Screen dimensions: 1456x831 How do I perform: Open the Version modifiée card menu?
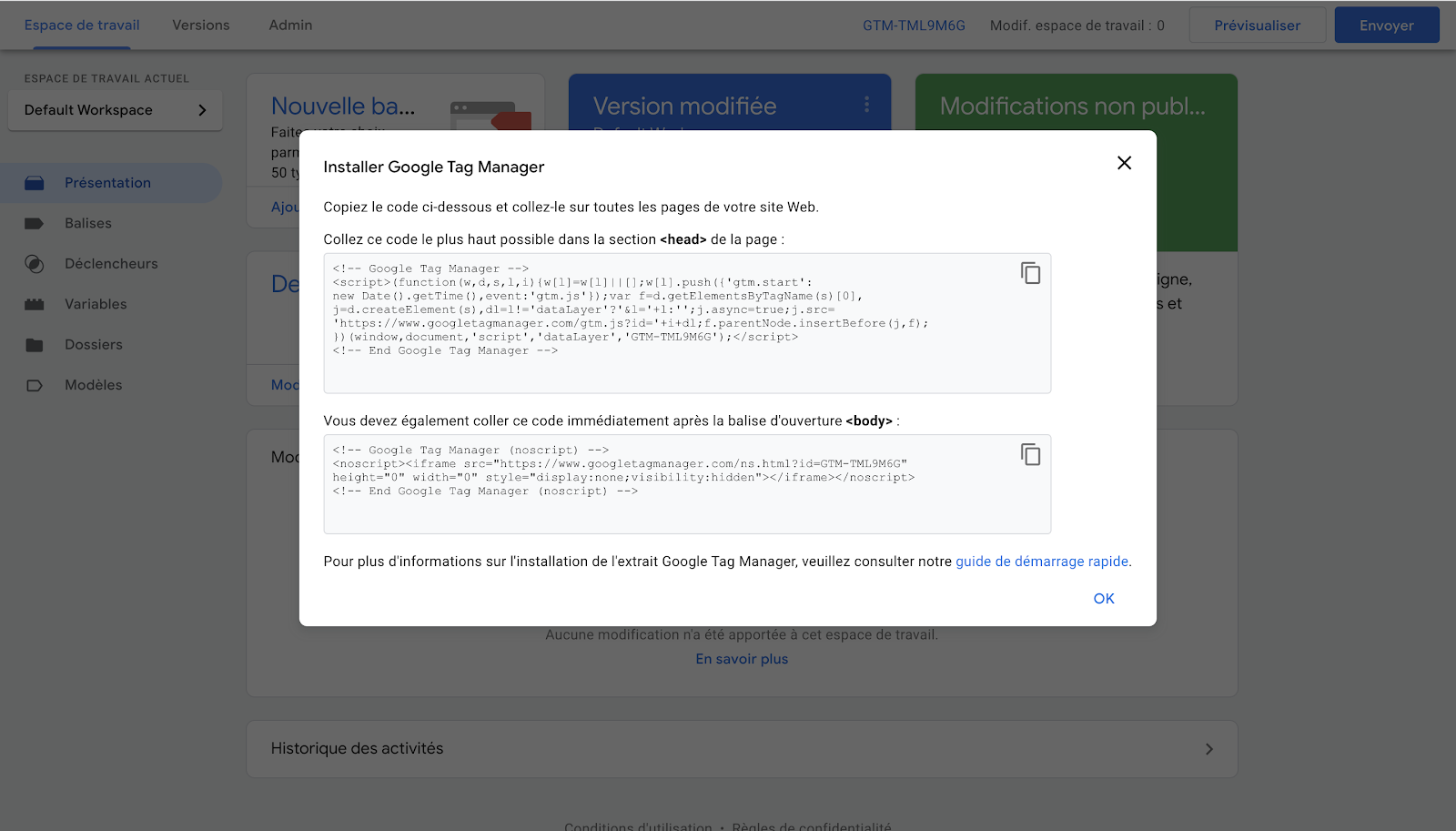click(x=866, y=105)
